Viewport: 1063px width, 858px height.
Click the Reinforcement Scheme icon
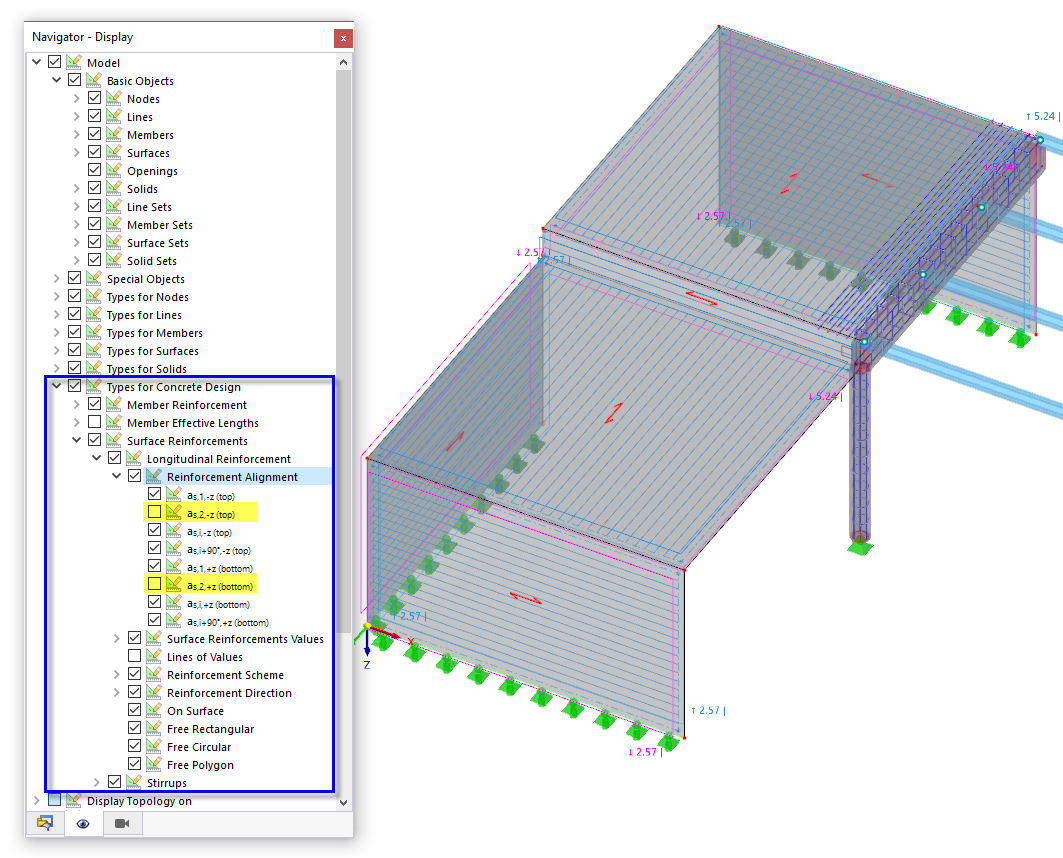154,674
